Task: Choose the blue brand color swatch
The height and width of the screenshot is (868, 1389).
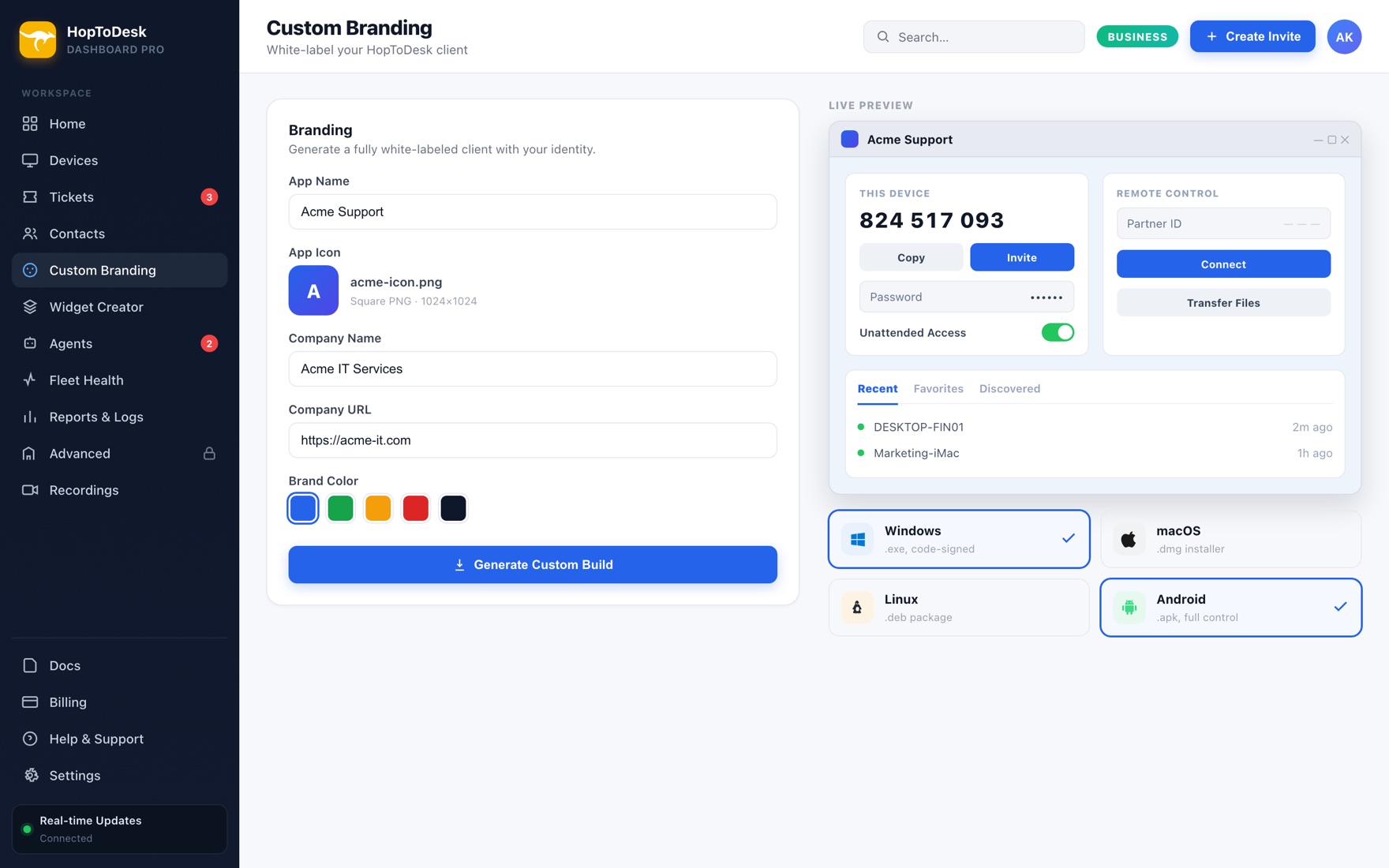Action: click(x=303, y=508)
